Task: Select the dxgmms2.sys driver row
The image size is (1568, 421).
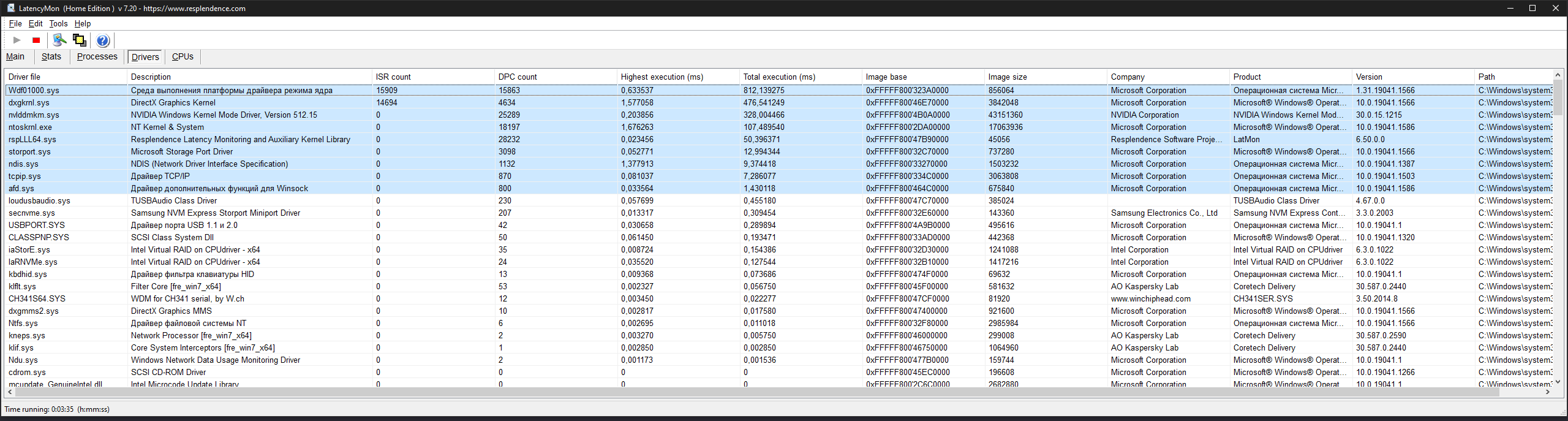Action: click(x=778, y=311)
